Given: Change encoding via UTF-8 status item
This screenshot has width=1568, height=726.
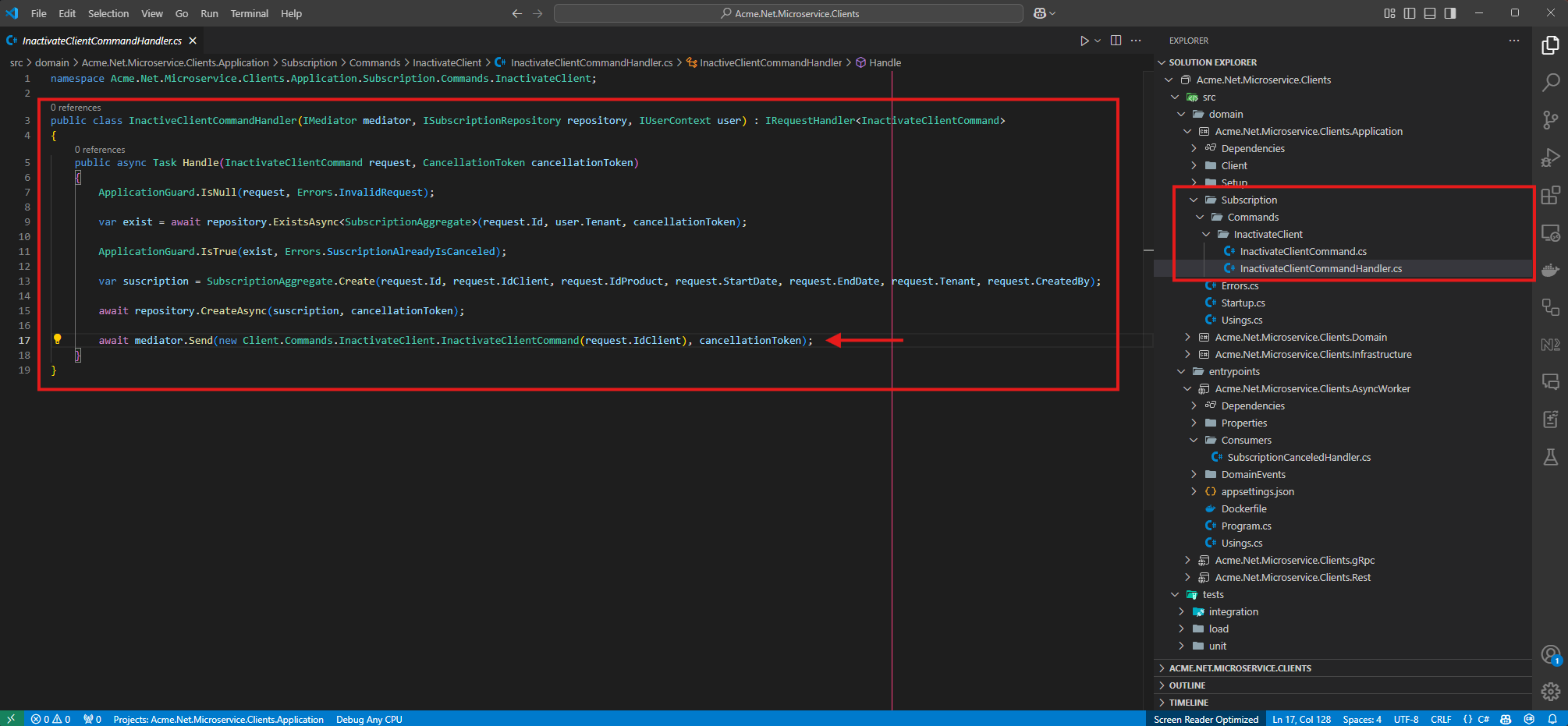Looking at the screenshot, I should (x=1406, y=719).
